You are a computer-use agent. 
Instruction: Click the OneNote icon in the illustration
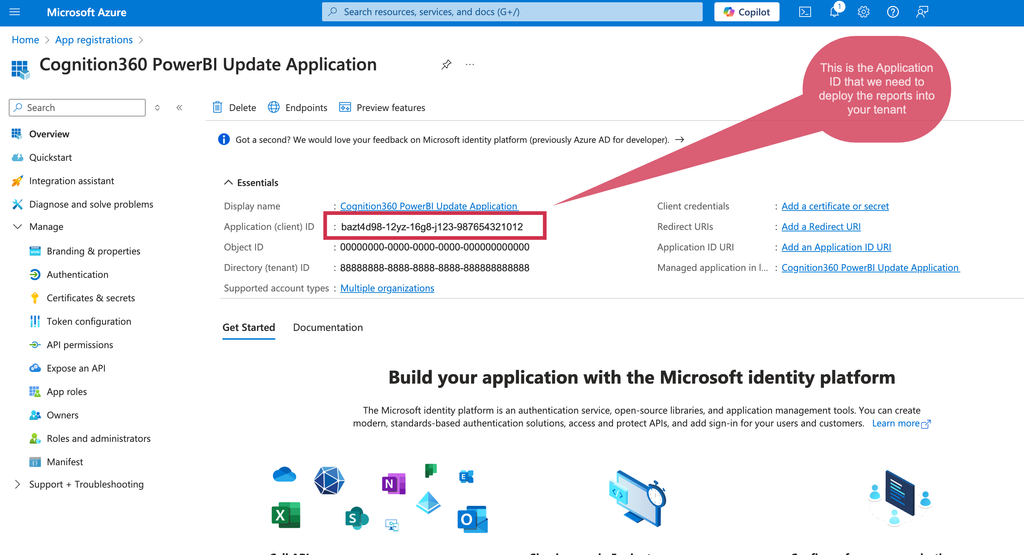393,484
